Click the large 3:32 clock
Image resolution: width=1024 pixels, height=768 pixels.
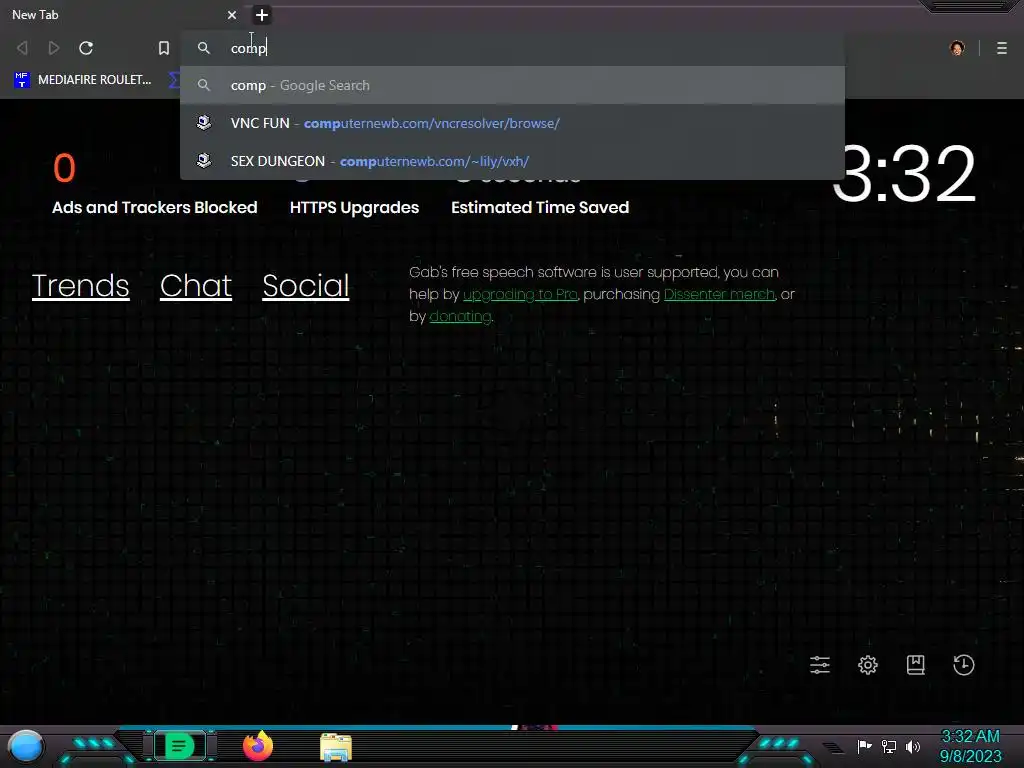[x=904, y=174]
